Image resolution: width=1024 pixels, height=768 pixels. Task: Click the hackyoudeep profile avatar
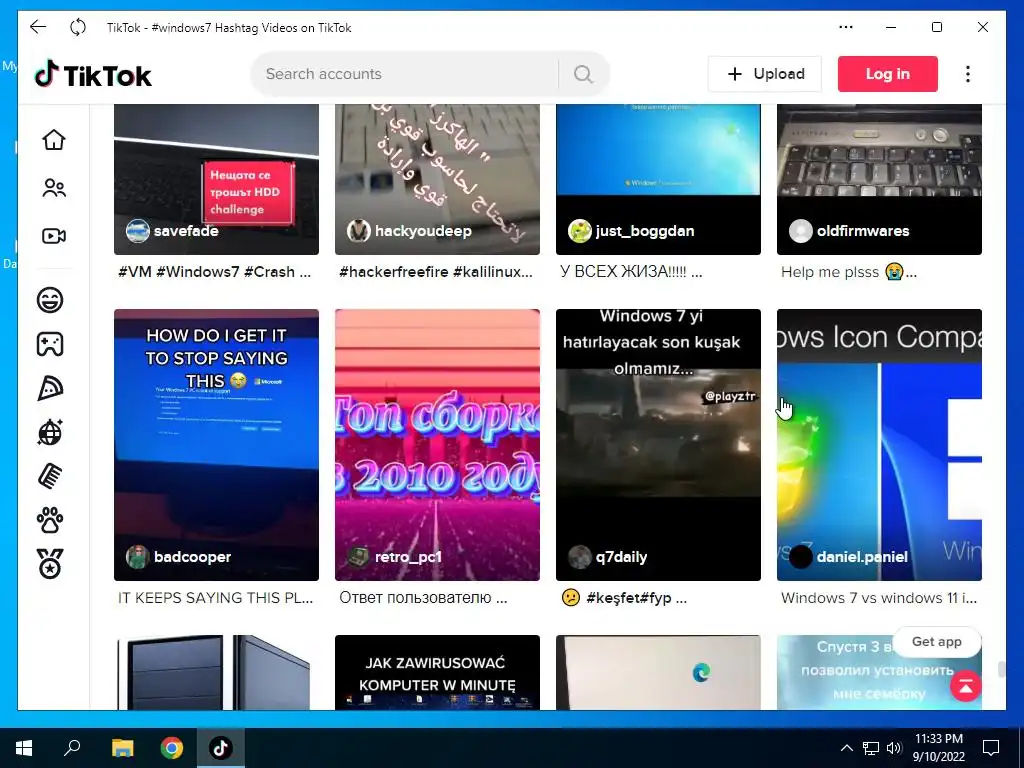click(359, 231)
